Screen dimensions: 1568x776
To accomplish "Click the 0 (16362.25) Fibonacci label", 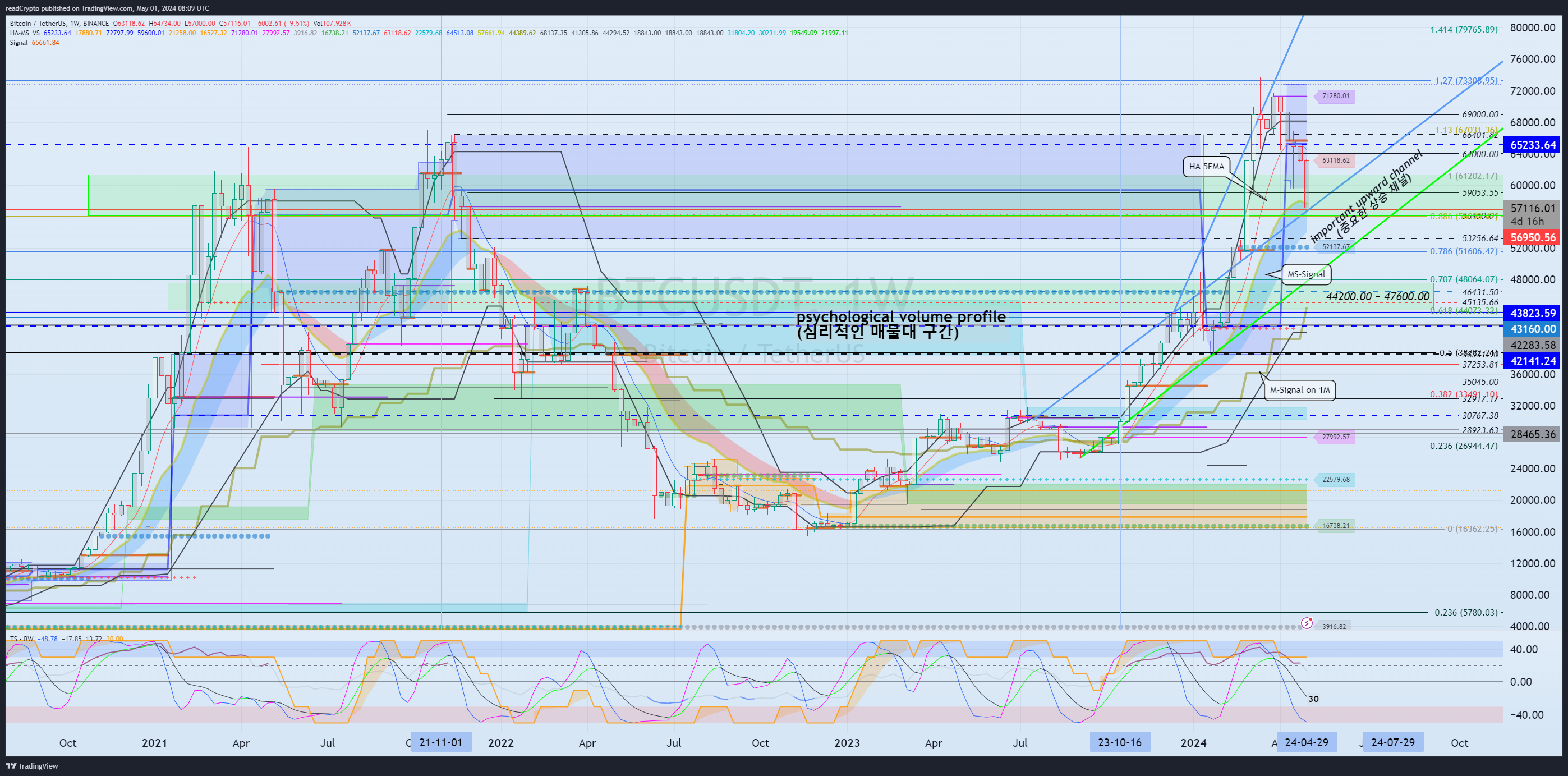I will click(x=1473, y=529).
